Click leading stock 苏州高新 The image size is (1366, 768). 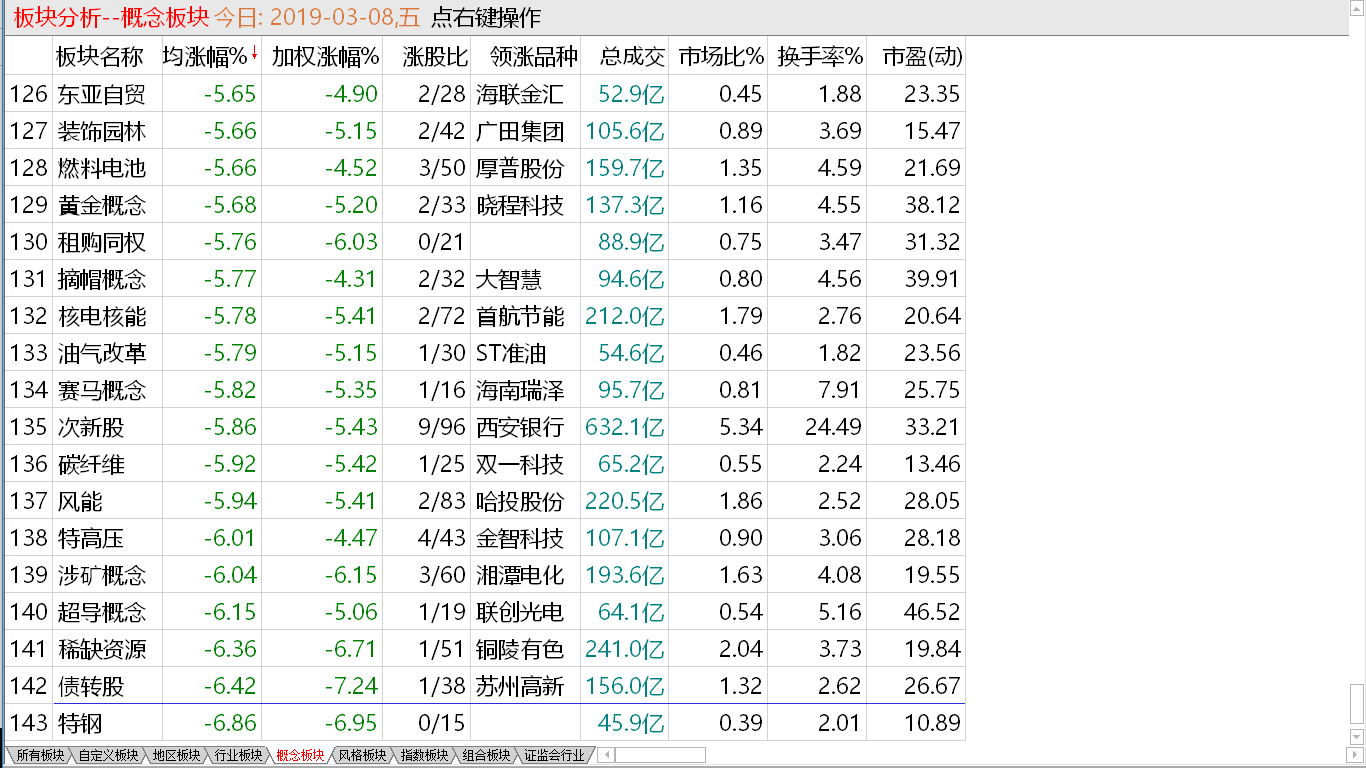tap(520, 686)
